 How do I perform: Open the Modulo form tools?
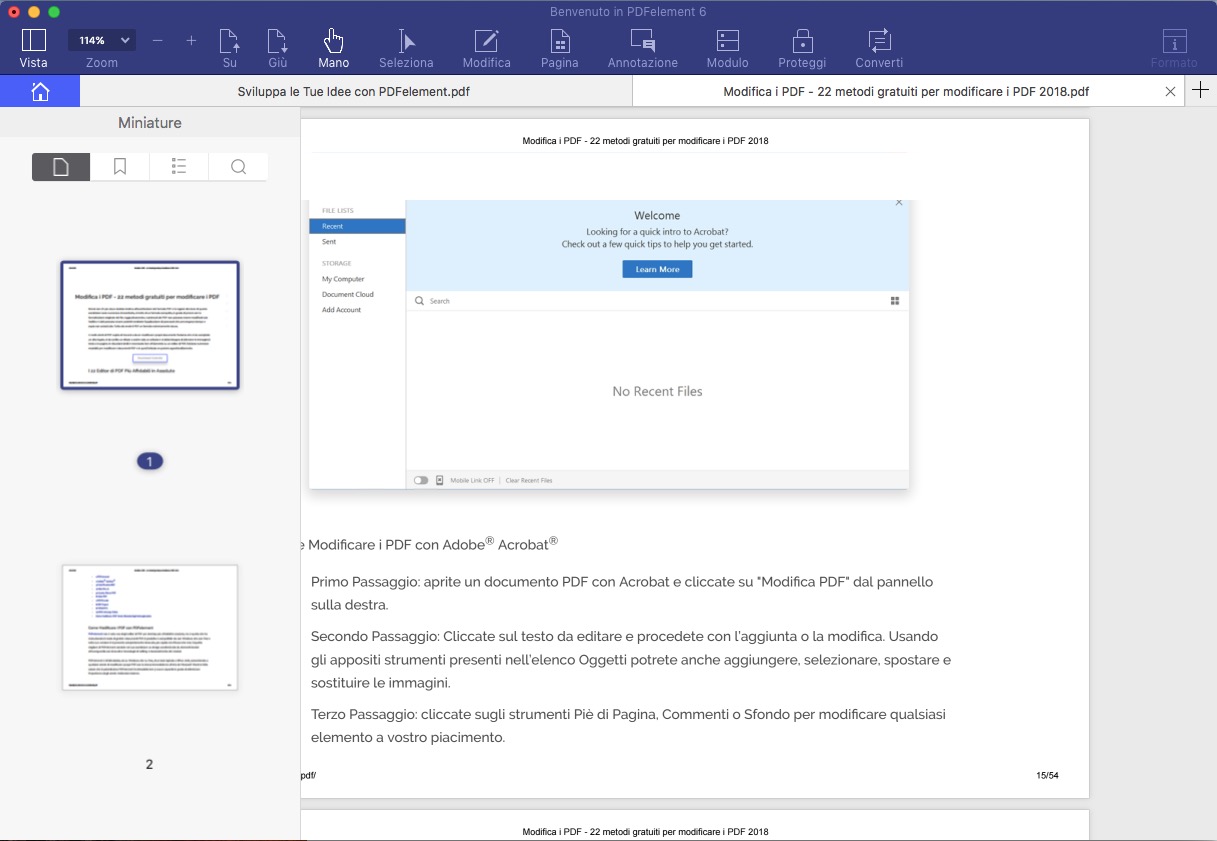click(x=727, y=47)
